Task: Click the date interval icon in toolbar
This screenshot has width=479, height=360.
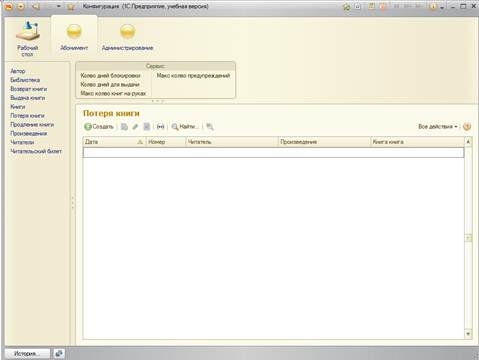Action: coord(160,127)
